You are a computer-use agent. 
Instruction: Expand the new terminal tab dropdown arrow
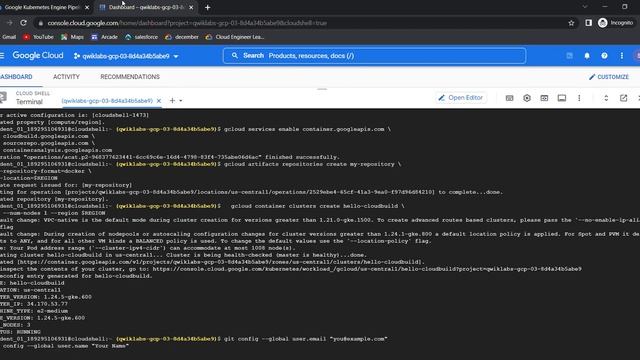[x=181, y=101]
